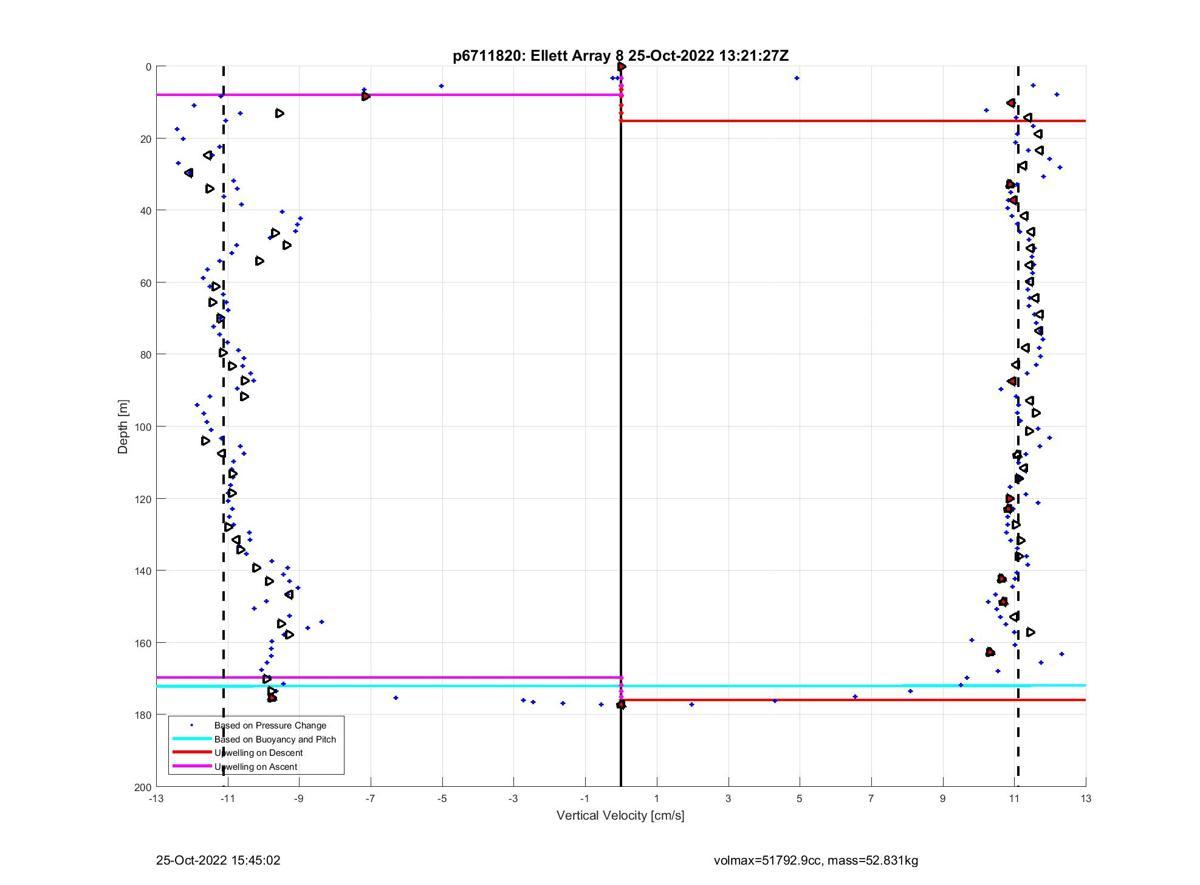
Task: Click the depth-axis tick label "40"
Action: click(x=146, y=211)
